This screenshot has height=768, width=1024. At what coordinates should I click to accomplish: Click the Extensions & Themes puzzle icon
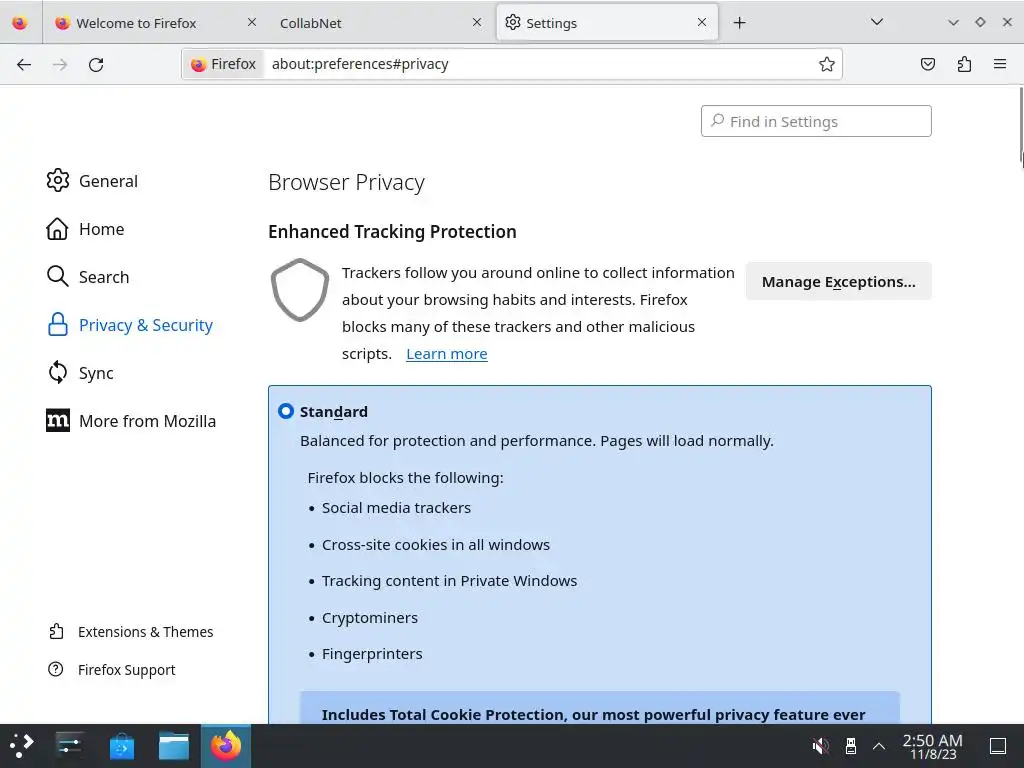pyautogui.click(x=56, y=632)
